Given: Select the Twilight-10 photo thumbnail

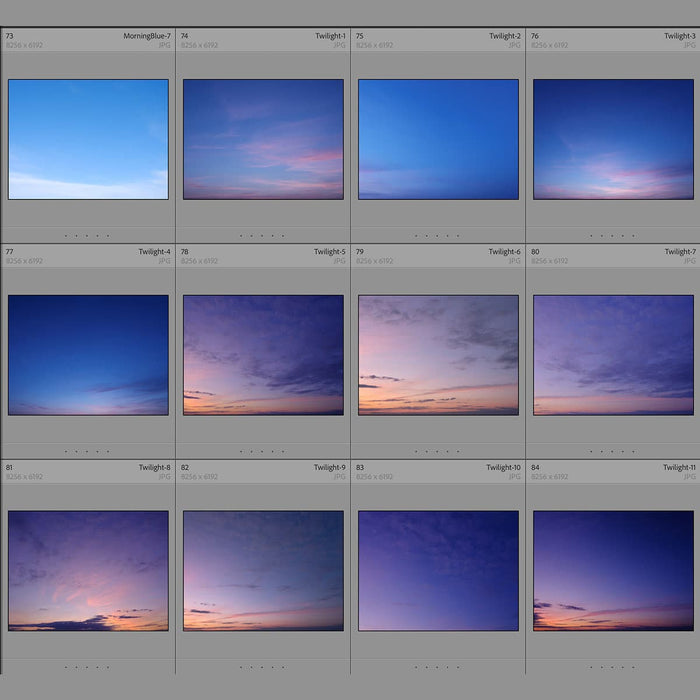Looking at the screenshot, I should pos(438,570).
